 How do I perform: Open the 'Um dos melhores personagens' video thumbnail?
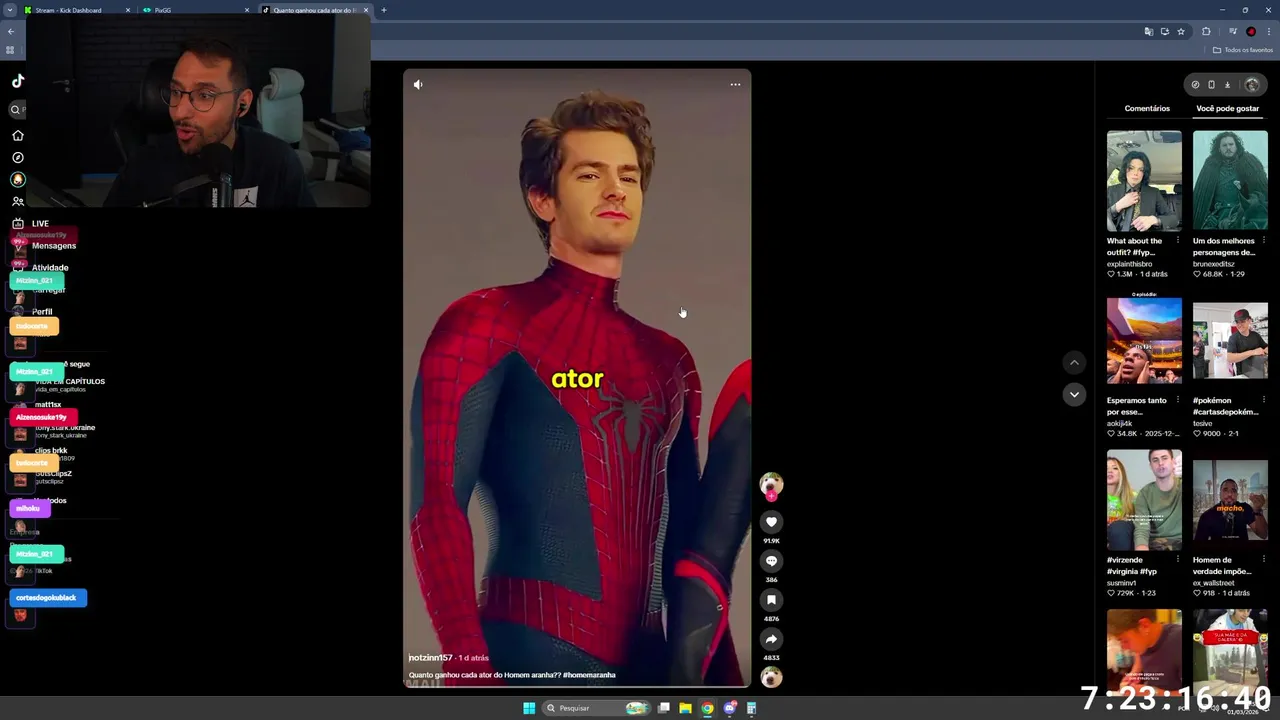coord(1230,181)
